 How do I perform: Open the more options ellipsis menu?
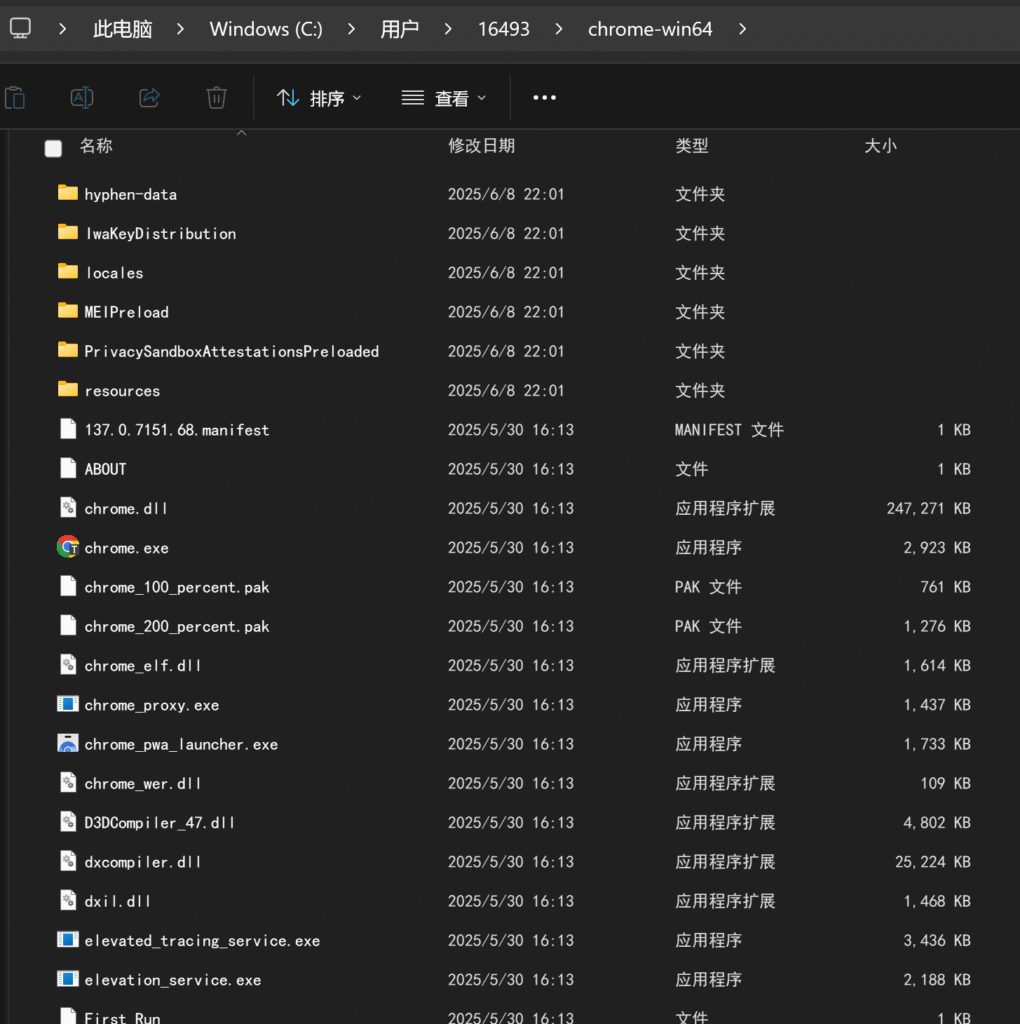(544, 98)
